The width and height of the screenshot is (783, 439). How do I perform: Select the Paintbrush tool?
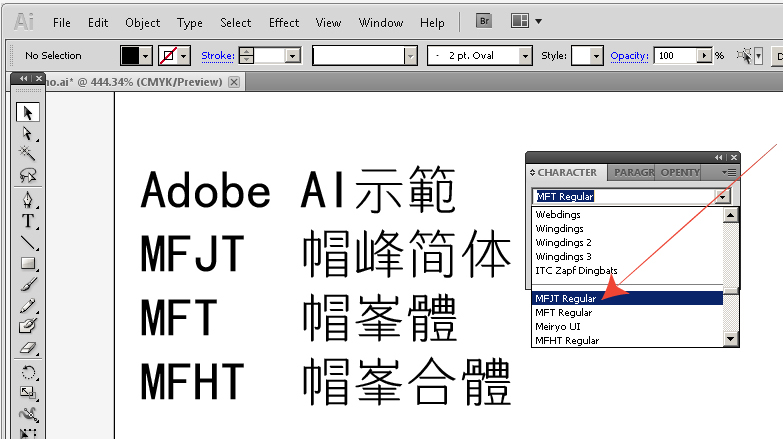[27, 284]
